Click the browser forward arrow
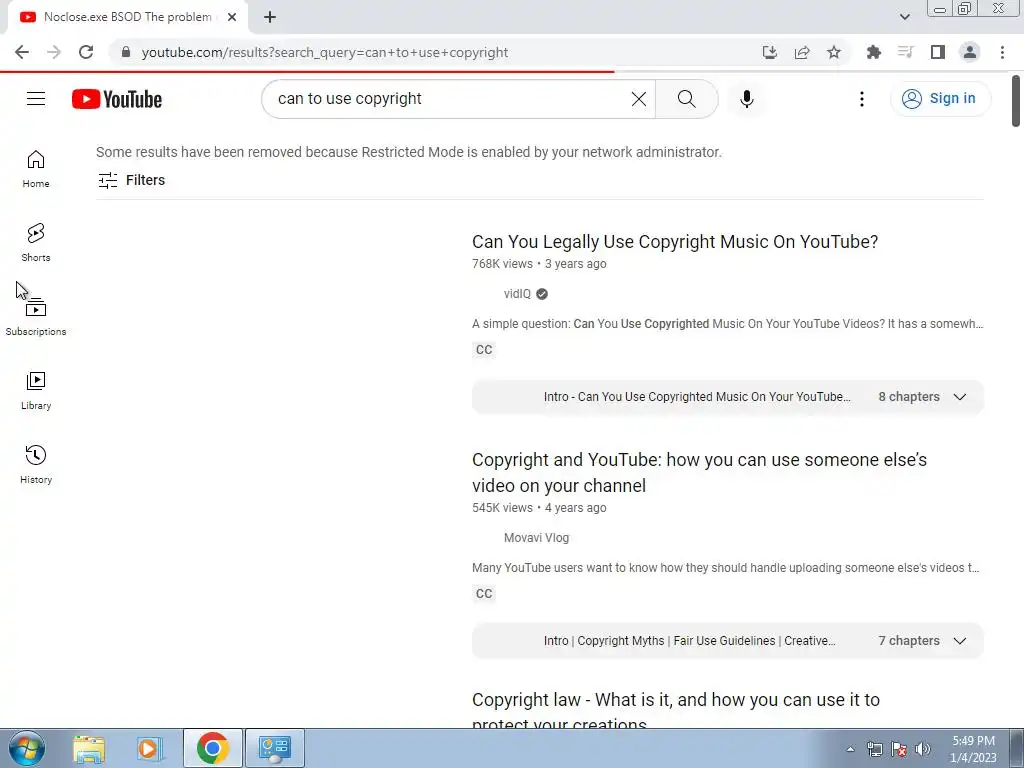 (54, 52)
